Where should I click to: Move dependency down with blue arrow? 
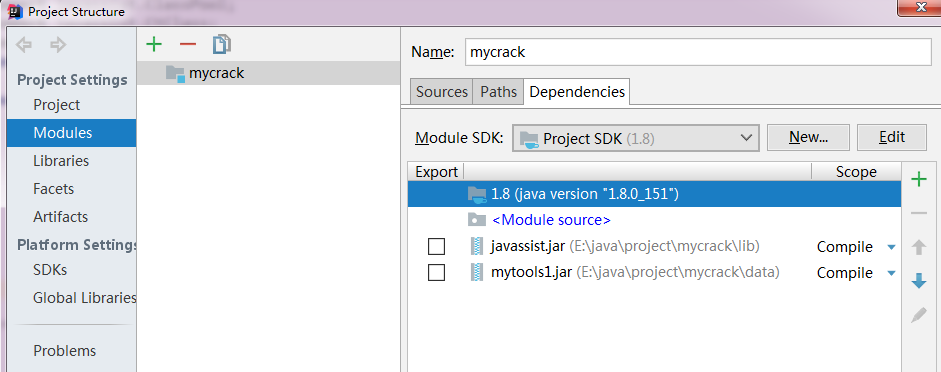919,281
